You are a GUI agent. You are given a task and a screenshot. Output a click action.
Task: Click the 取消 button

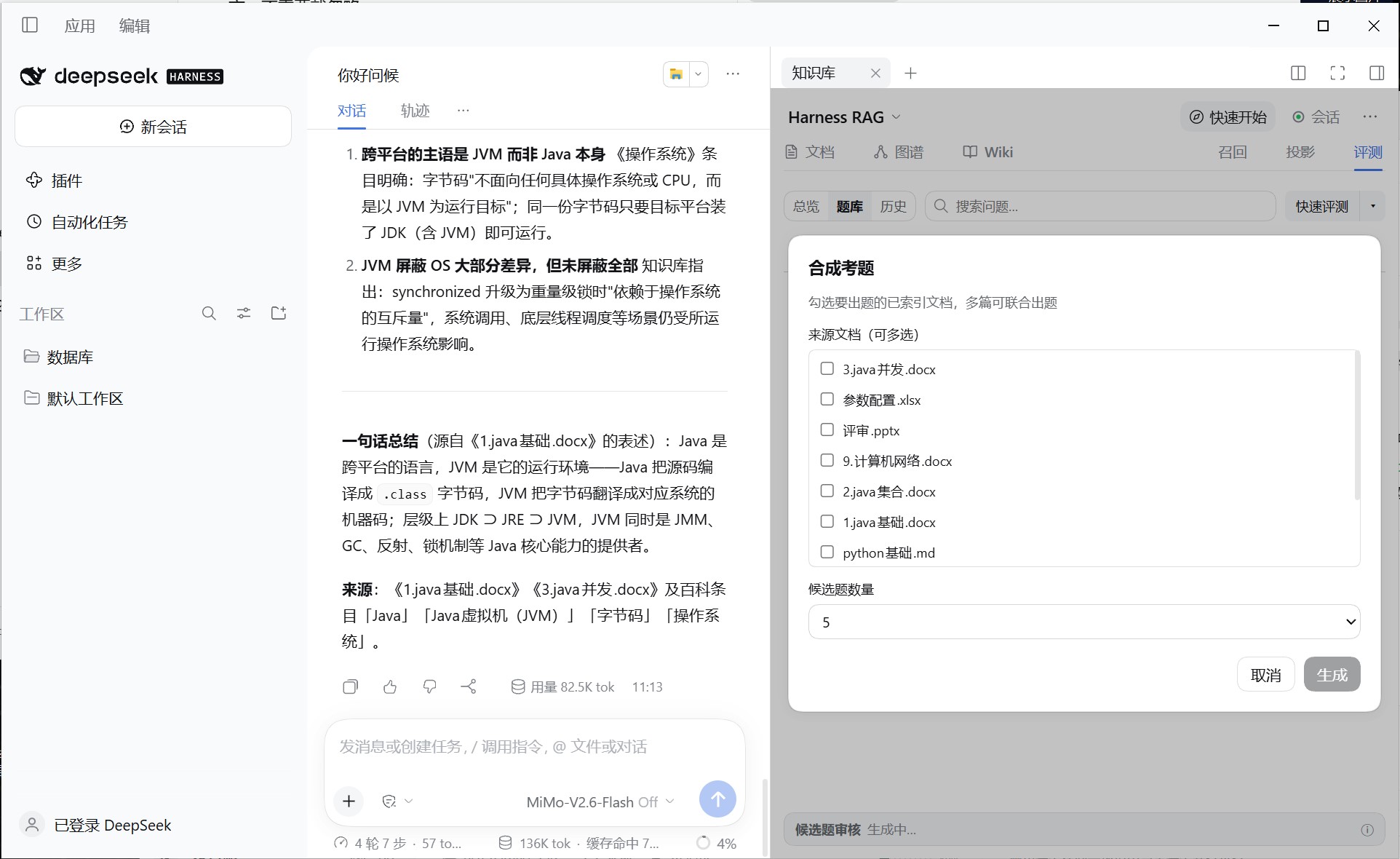[1265, 675]
